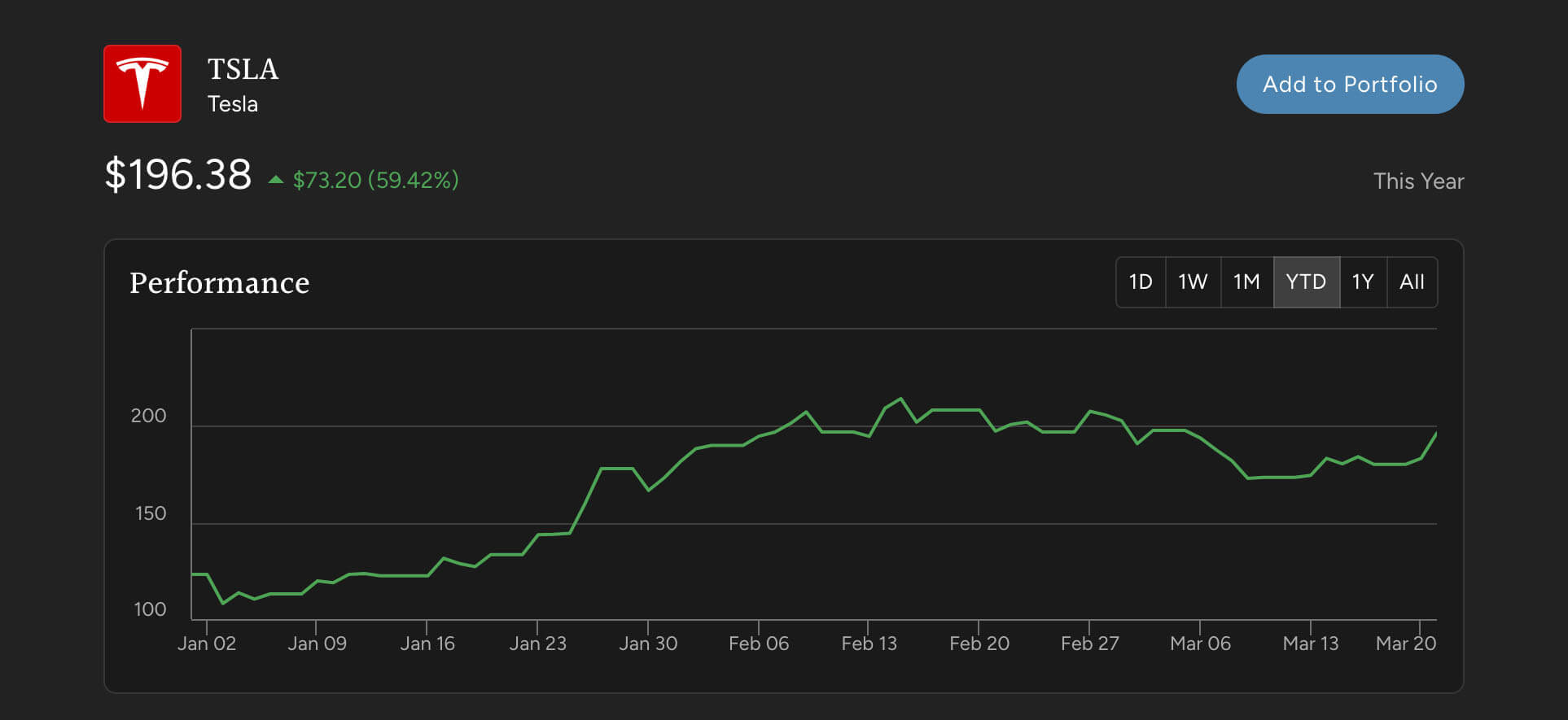Image resolution: width=1568 pixels, height=720 pixels.
Task: Click the 100 y-axis label
Action: [150, 609]
